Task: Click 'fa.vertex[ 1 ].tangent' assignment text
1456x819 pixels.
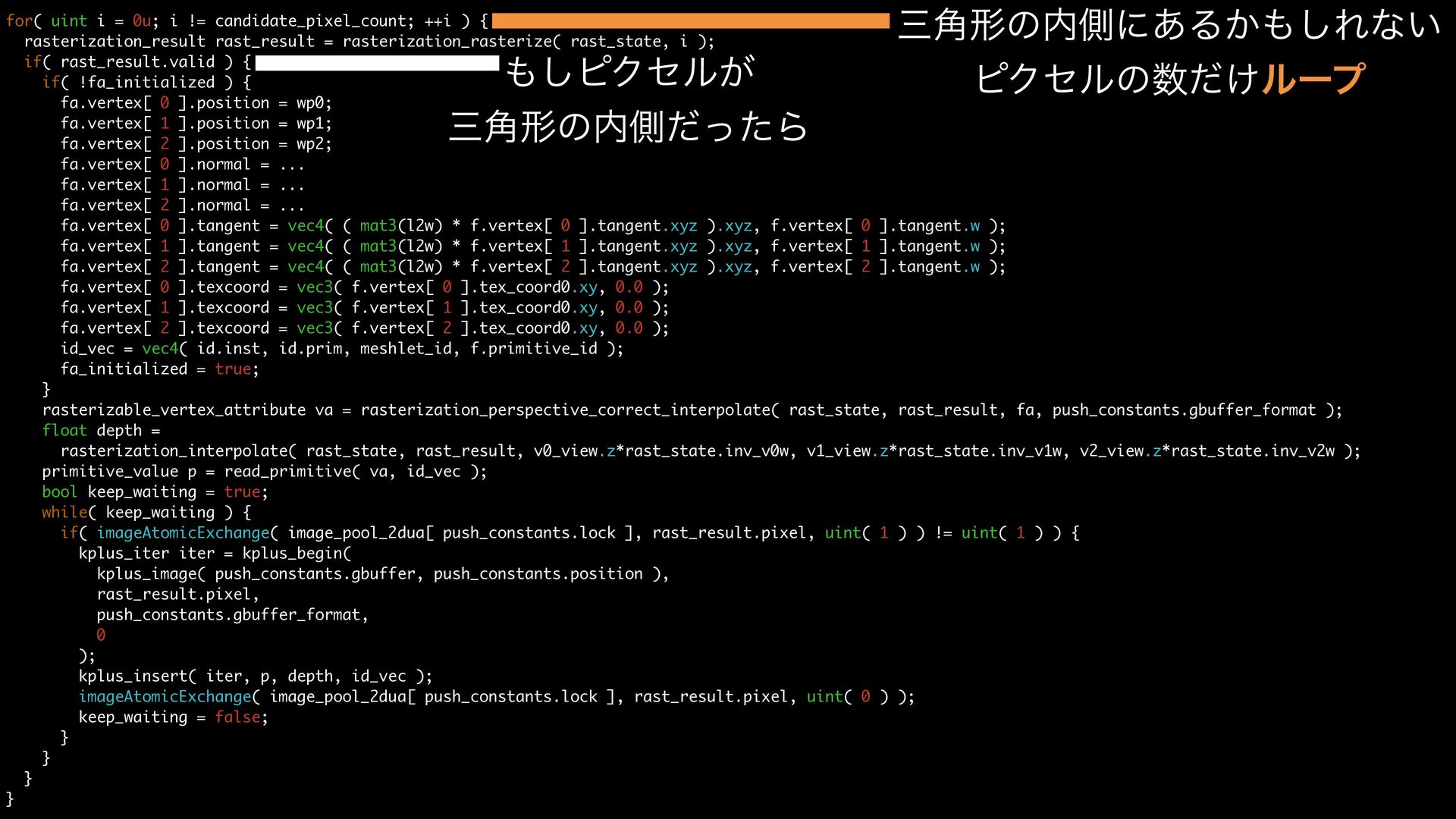Action: click(160, 246)
